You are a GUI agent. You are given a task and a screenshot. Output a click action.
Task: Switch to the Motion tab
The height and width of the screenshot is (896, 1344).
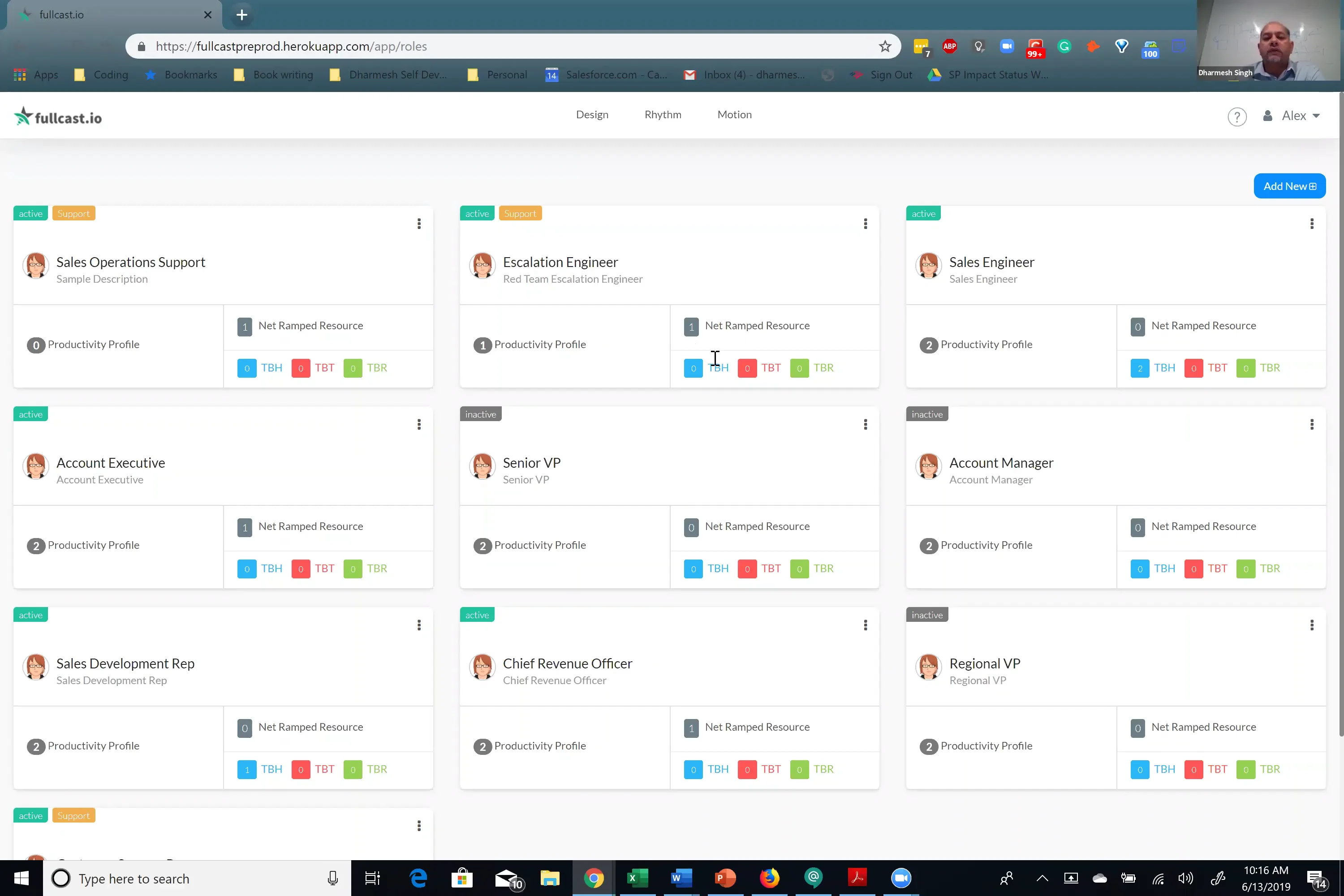click(734, 114)
